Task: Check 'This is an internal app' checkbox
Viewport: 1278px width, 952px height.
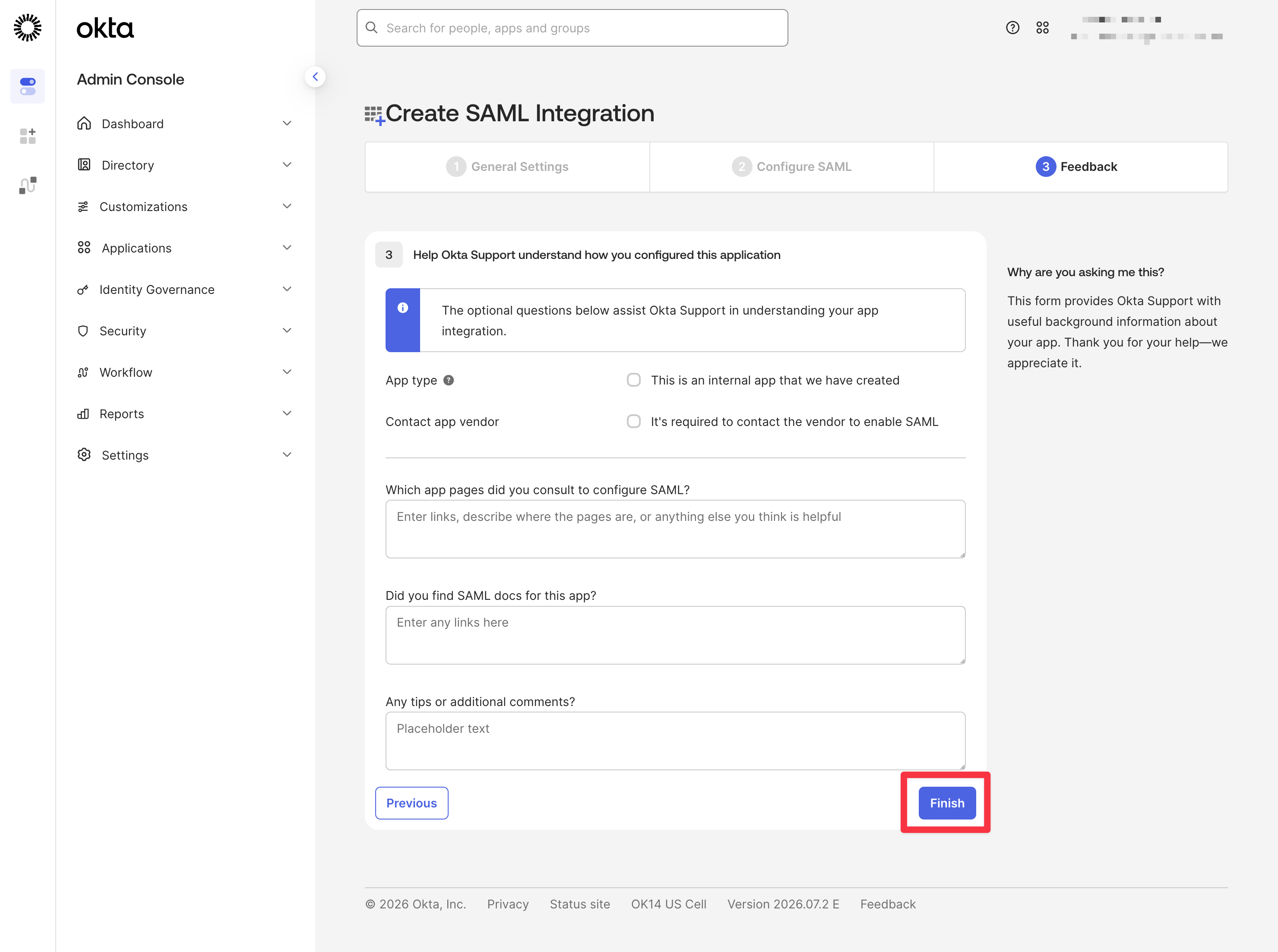Action: (633, 380)
